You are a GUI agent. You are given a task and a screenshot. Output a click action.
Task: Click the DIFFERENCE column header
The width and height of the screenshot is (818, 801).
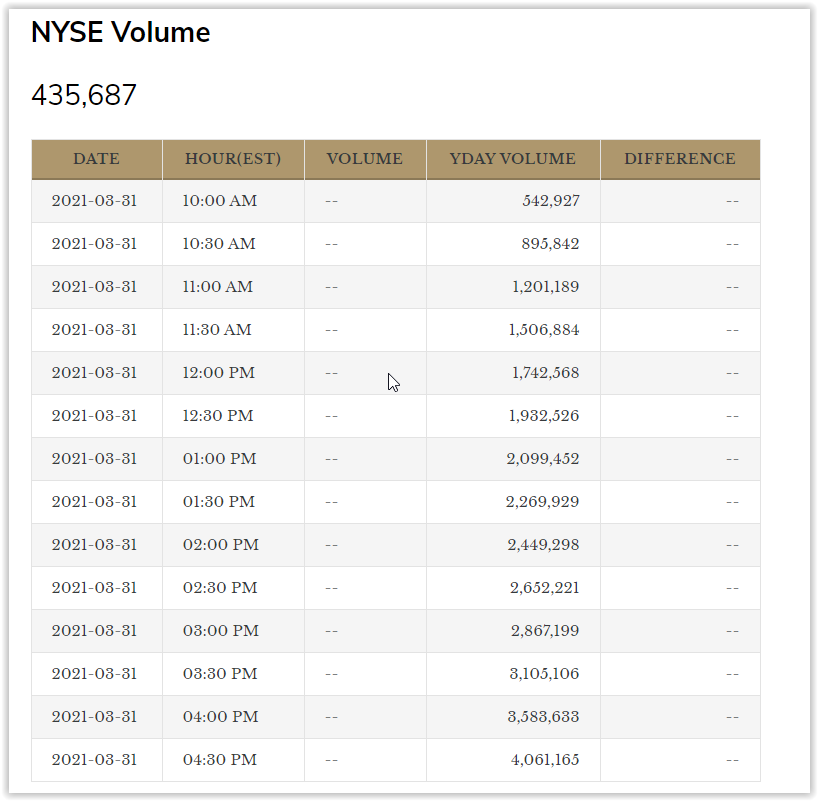point(680,159)
